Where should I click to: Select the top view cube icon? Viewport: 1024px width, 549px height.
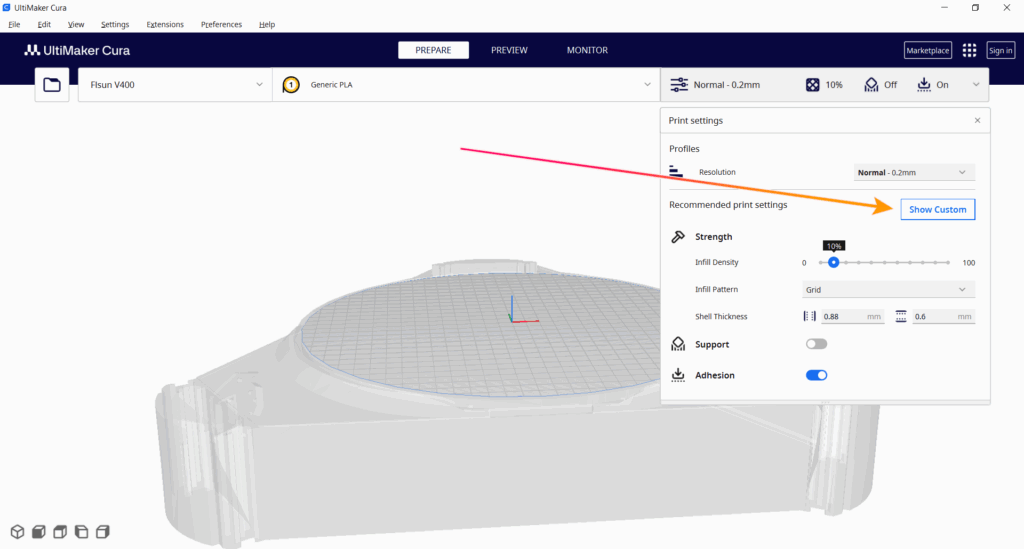[60, 532]
